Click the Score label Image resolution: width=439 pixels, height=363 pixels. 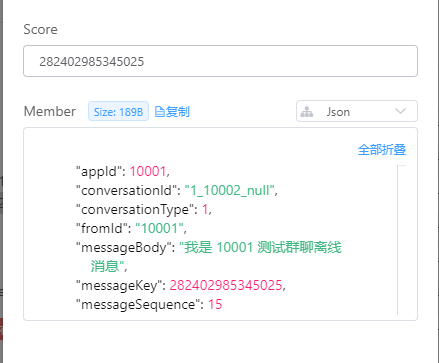(x=40, y=29)
